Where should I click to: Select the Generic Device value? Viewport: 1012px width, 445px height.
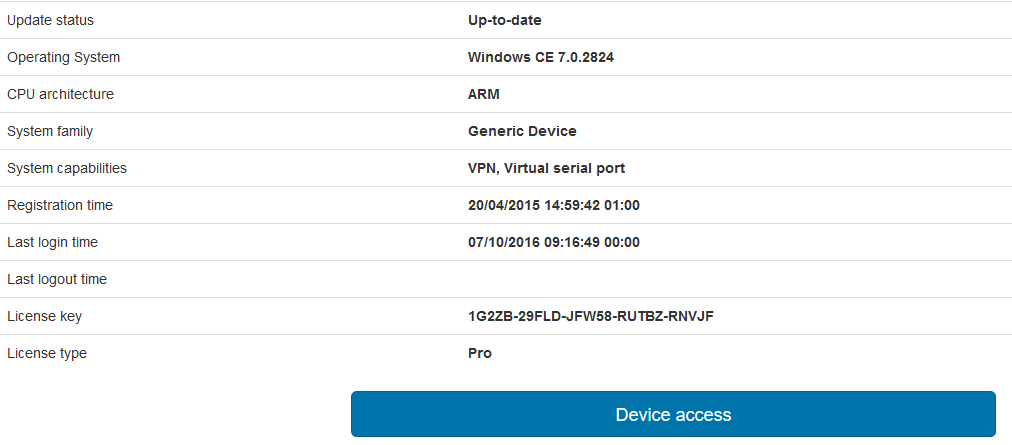(x=522, y=132)
